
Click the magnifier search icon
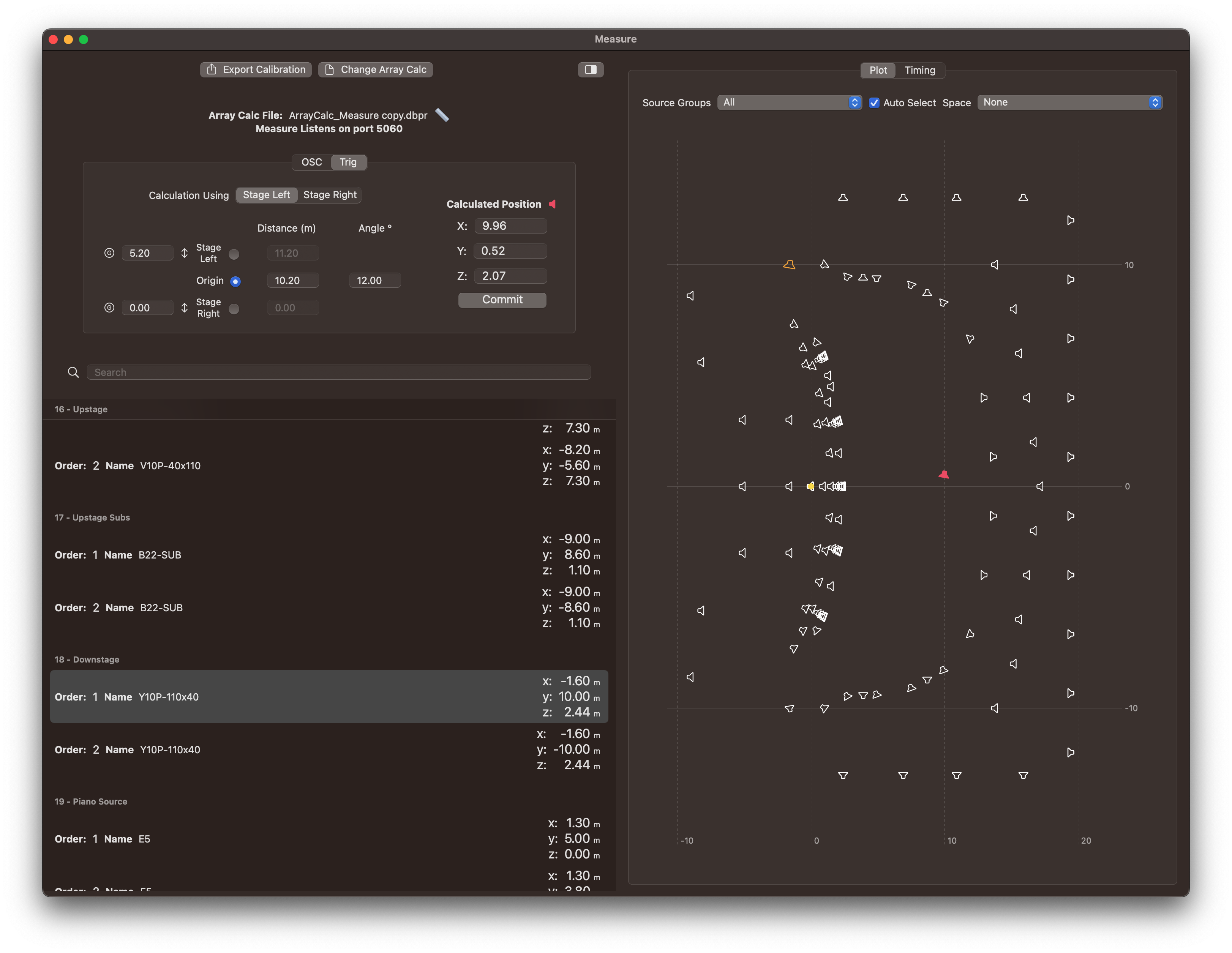[x=73, y=372]
